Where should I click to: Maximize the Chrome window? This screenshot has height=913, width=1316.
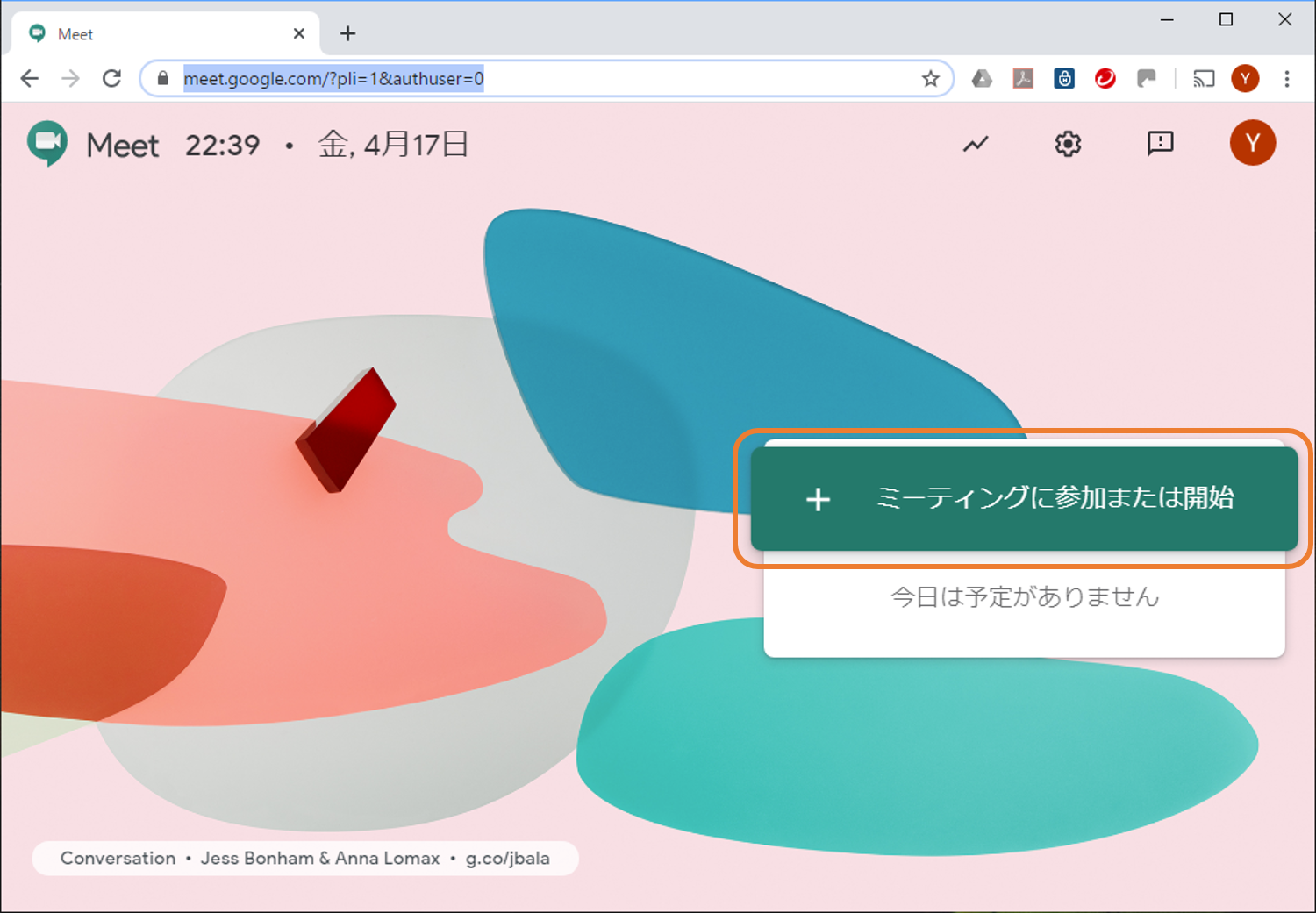[1227, 19]
